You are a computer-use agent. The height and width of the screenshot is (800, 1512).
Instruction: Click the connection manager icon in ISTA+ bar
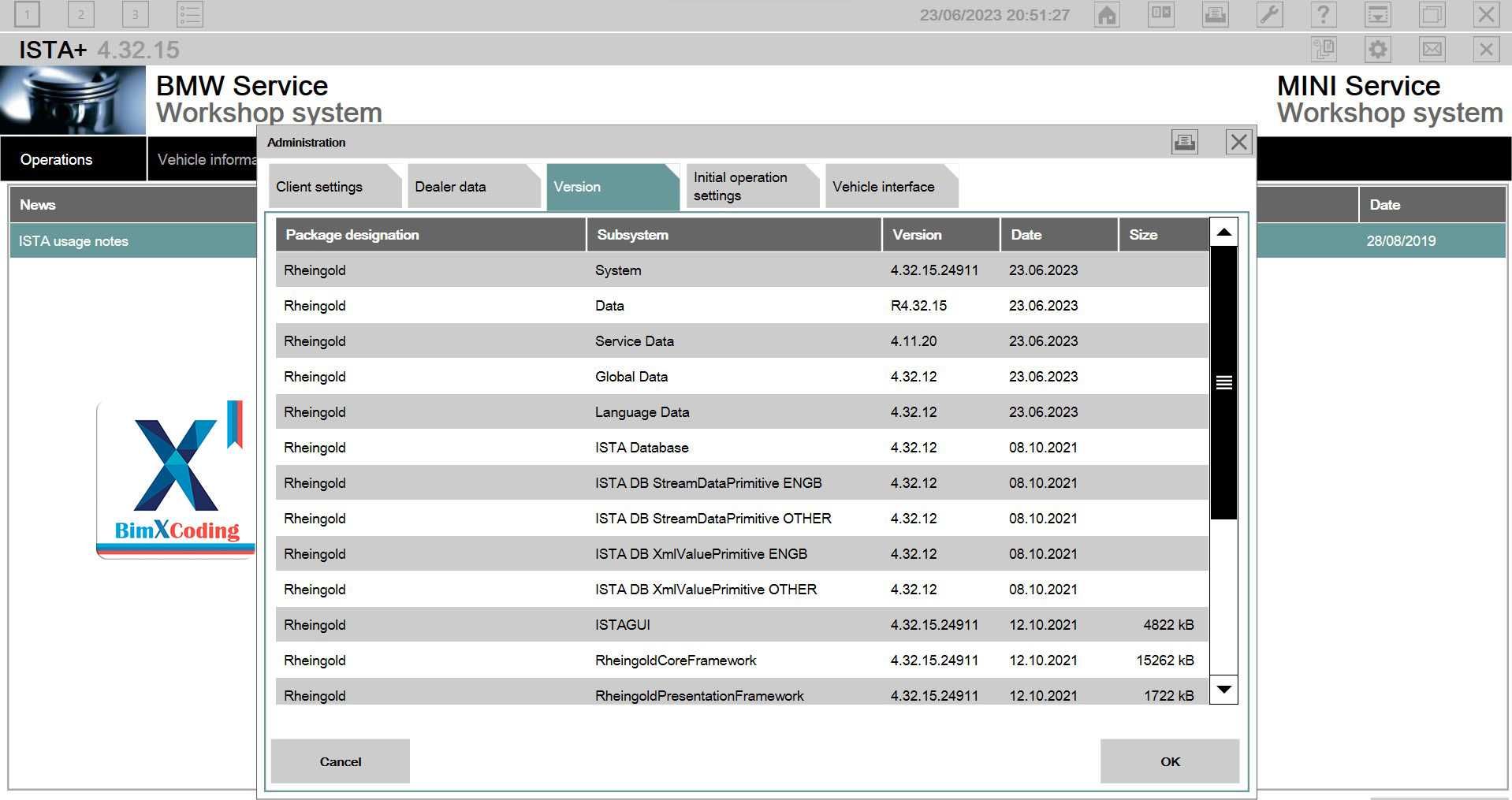coord(1324,50)
